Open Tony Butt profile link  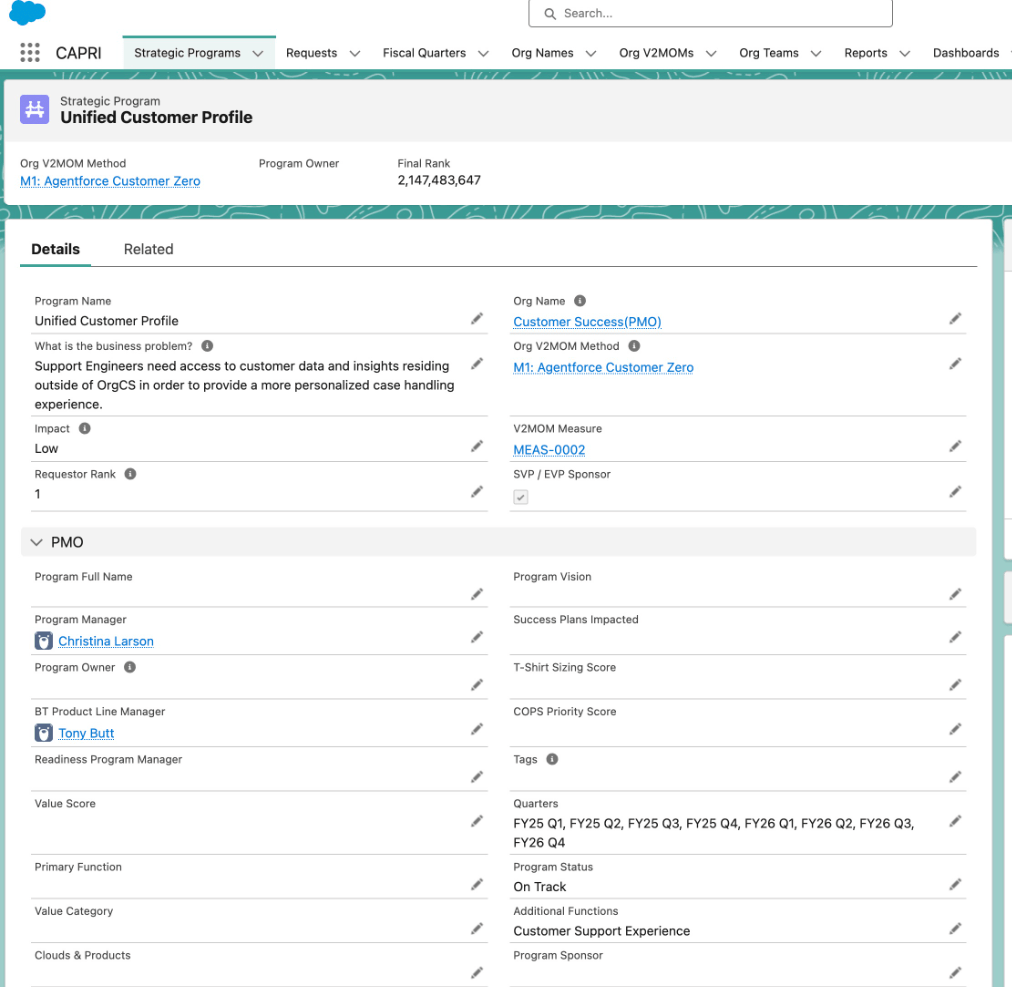(x=86, y=733)
